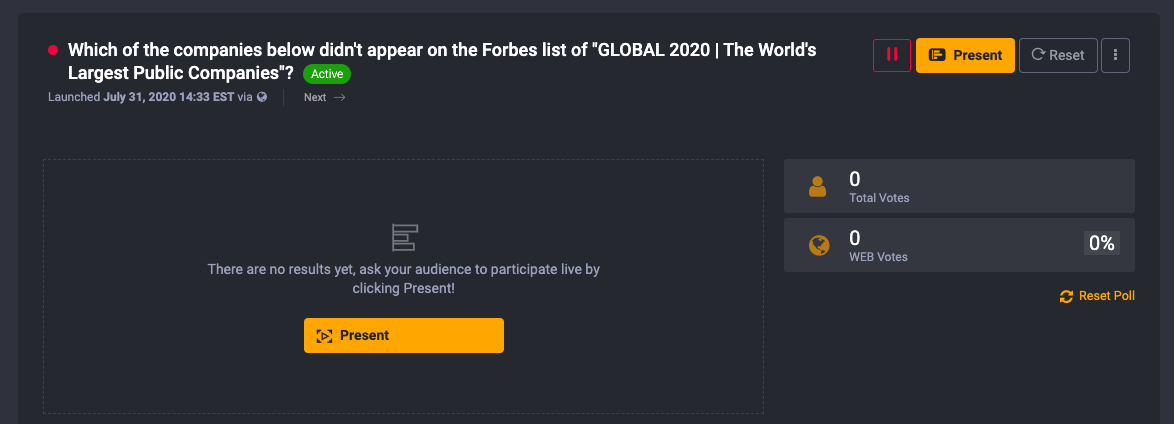Pause the active poll with red pause button
Viewport: 1174px width, 424px height.
[892, 55]
